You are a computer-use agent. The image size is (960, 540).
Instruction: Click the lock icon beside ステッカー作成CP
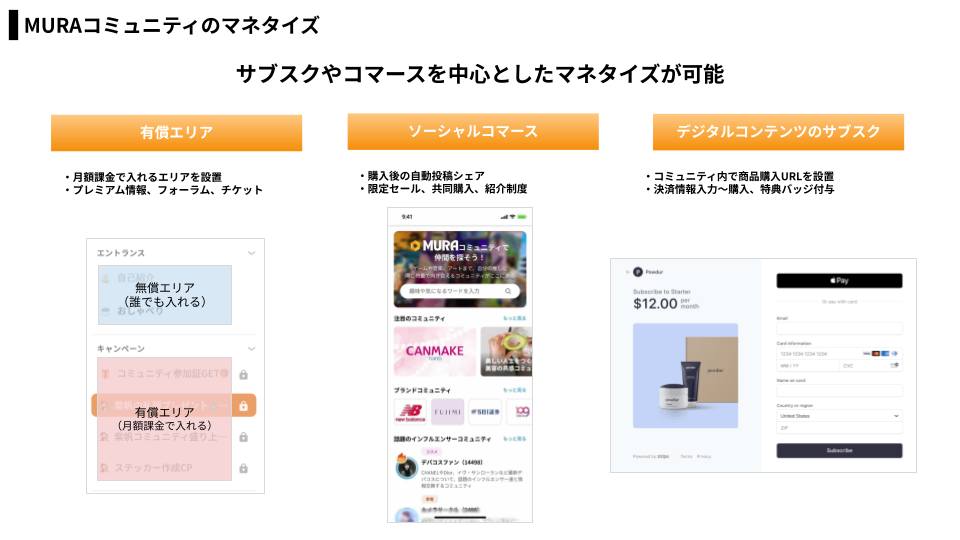243,468
